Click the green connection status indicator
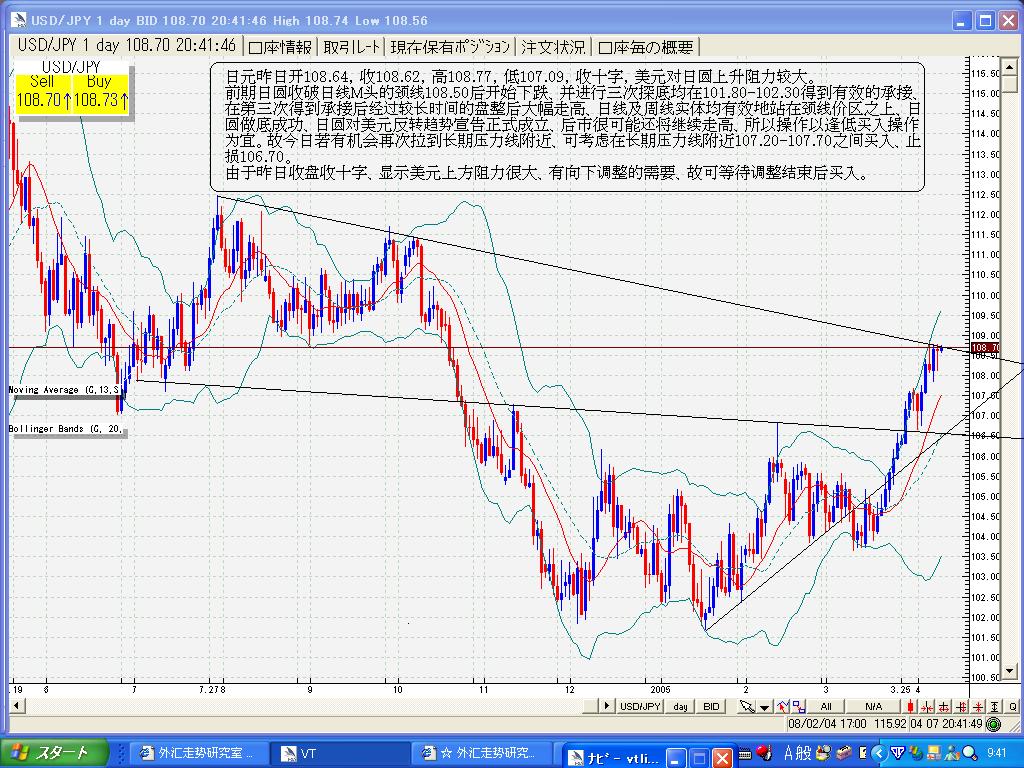 click(993, 724)
